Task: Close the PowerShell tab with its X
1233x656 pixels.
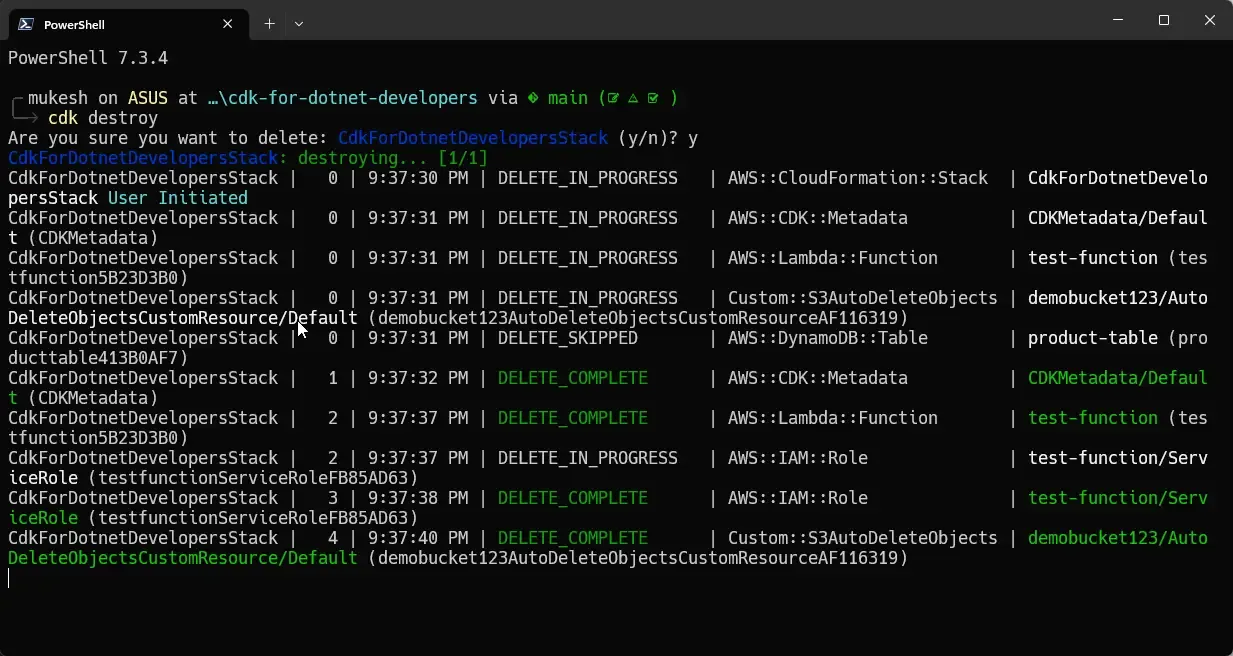Action: coord(227,23)
